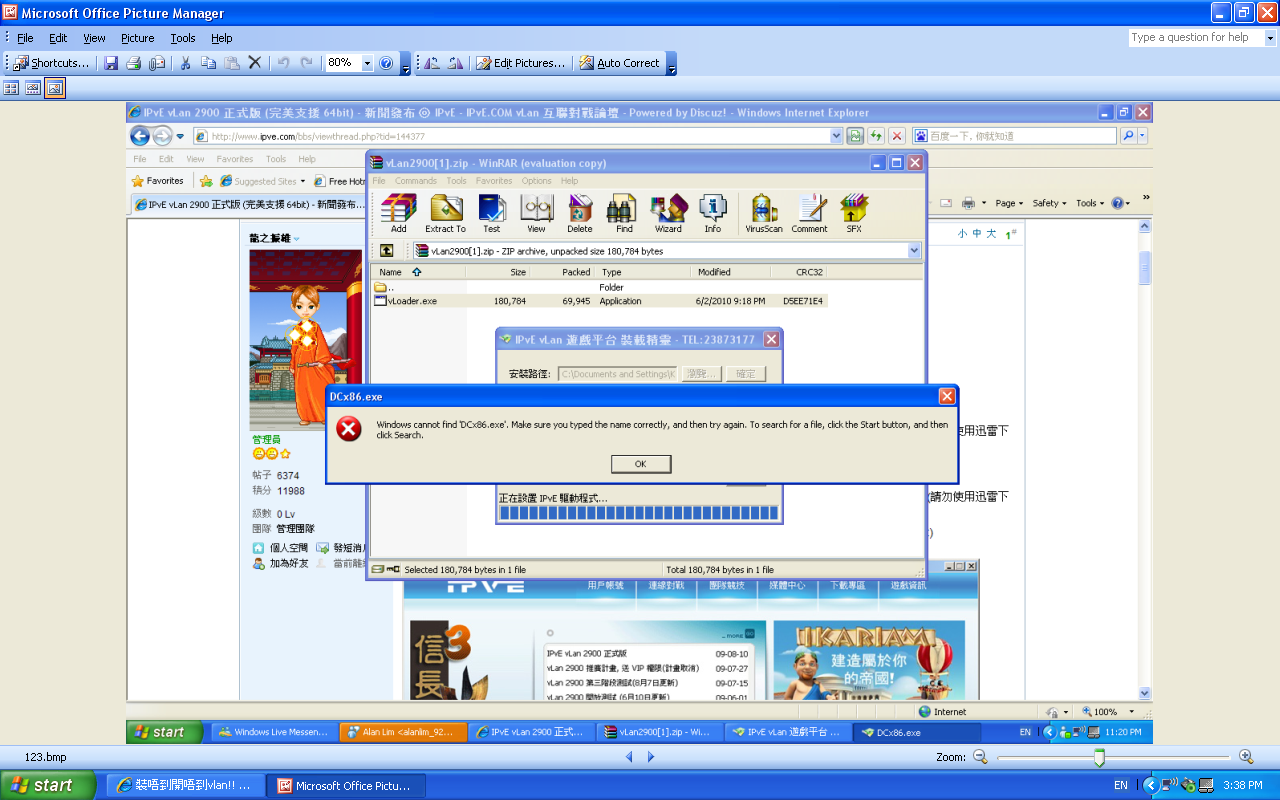Click the Find binoculars icon in pictured WinRAR
The width and height of the screenshot is (1280, 800).
click(624, 213)
